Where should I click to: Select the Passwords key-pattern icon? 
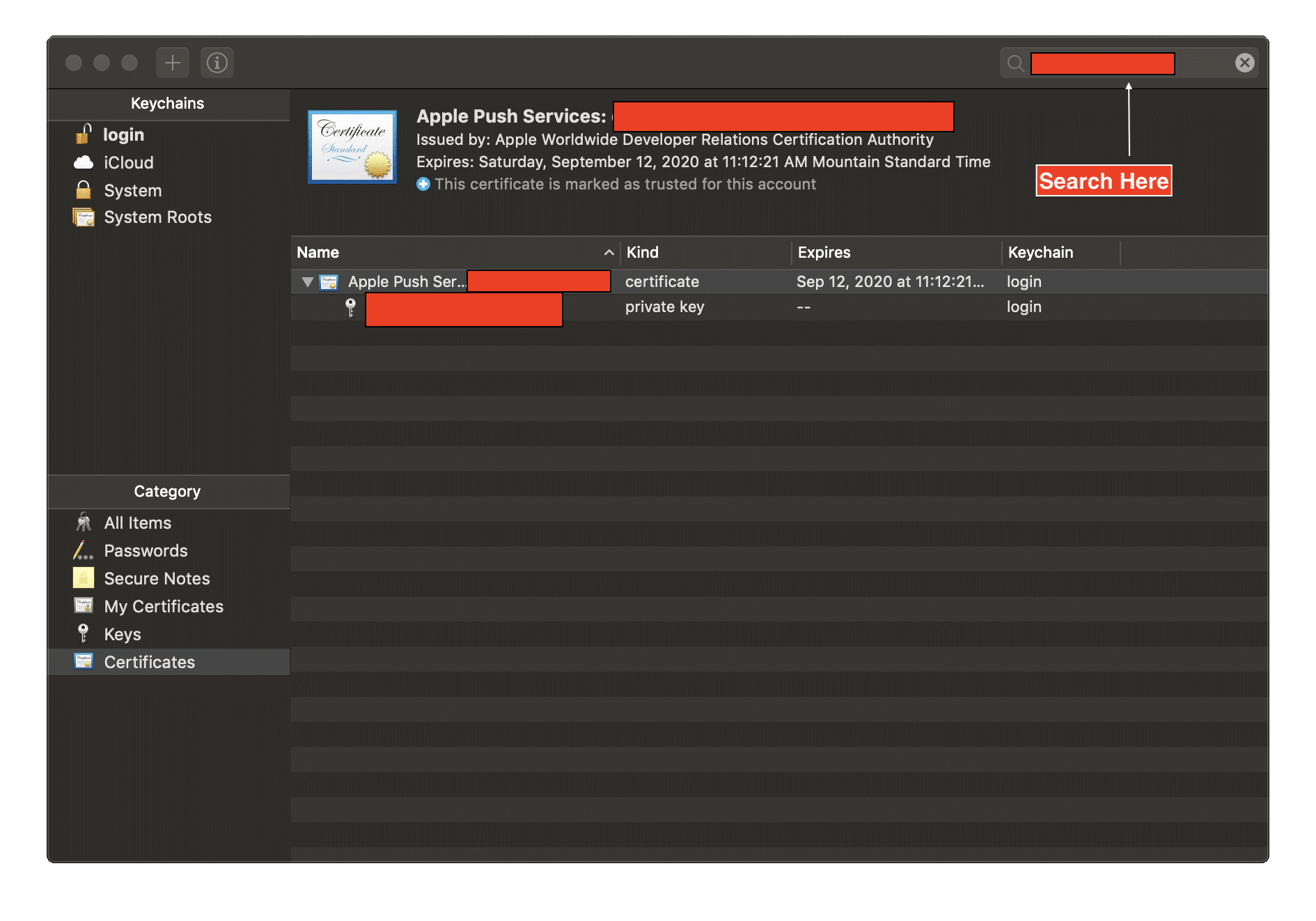pyautogui.click(x=83, y=550)
